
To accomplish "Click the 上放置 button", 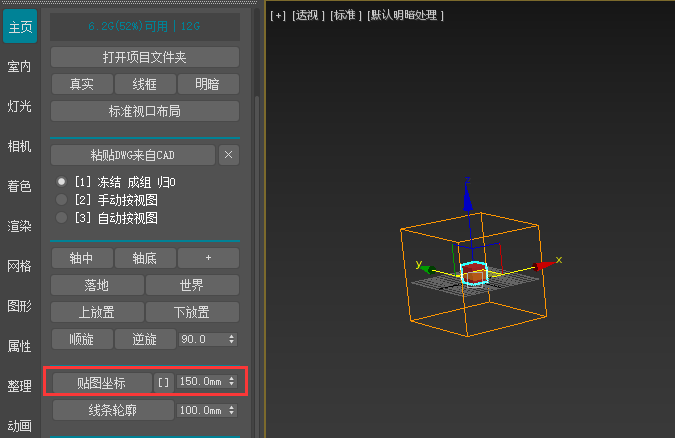I will point(97,312).
